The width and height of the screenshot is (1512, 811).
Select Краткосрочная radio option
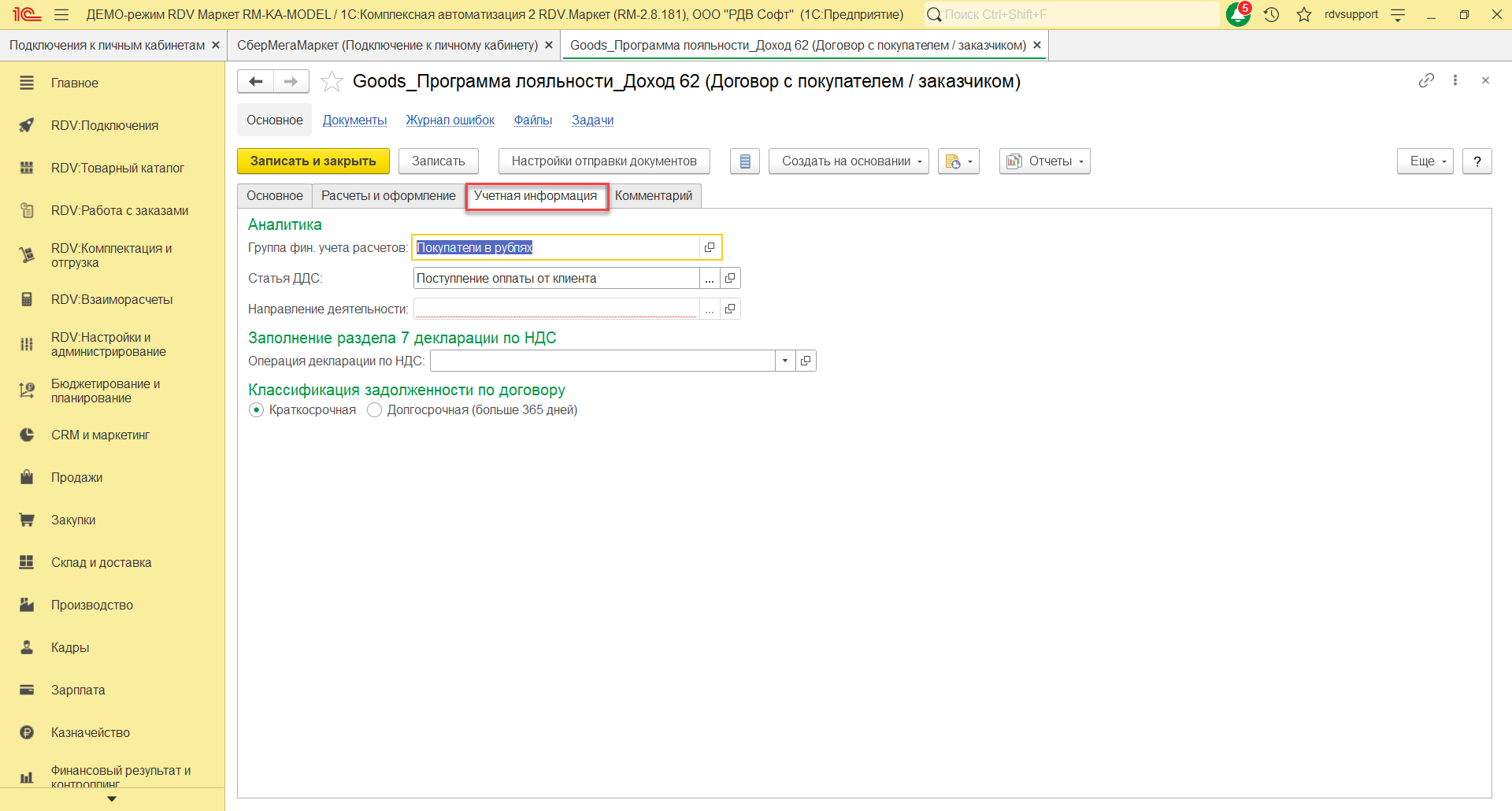click(x=257, y=410)
